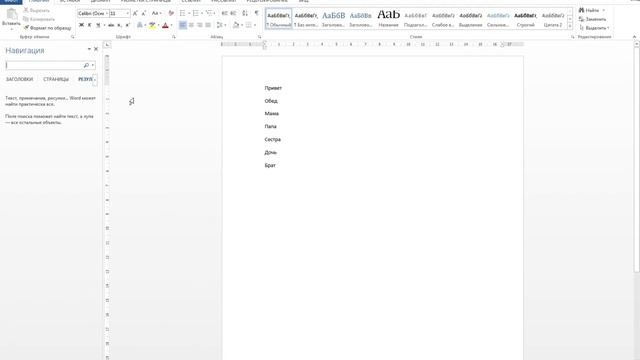Apply yellow text highlight color
This screenshot has width=640, height=360.
pos(152,25)
